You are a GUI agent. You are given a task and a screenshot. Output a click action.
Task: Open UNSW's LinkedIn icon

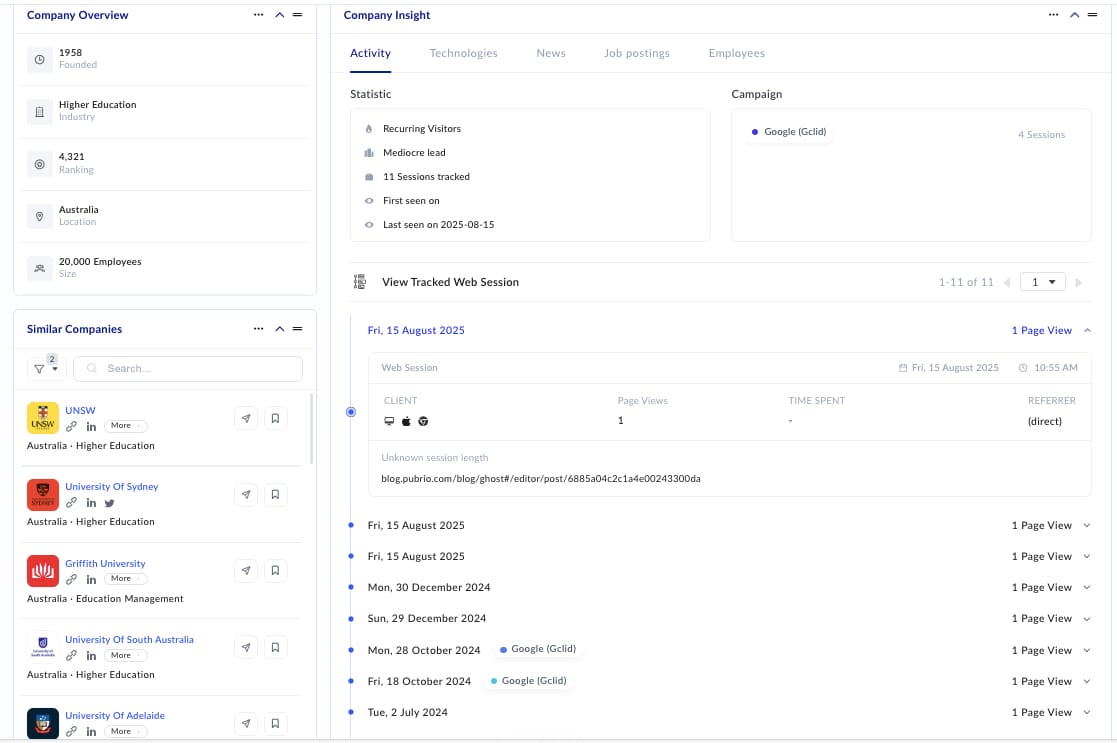tap(91, 426)
